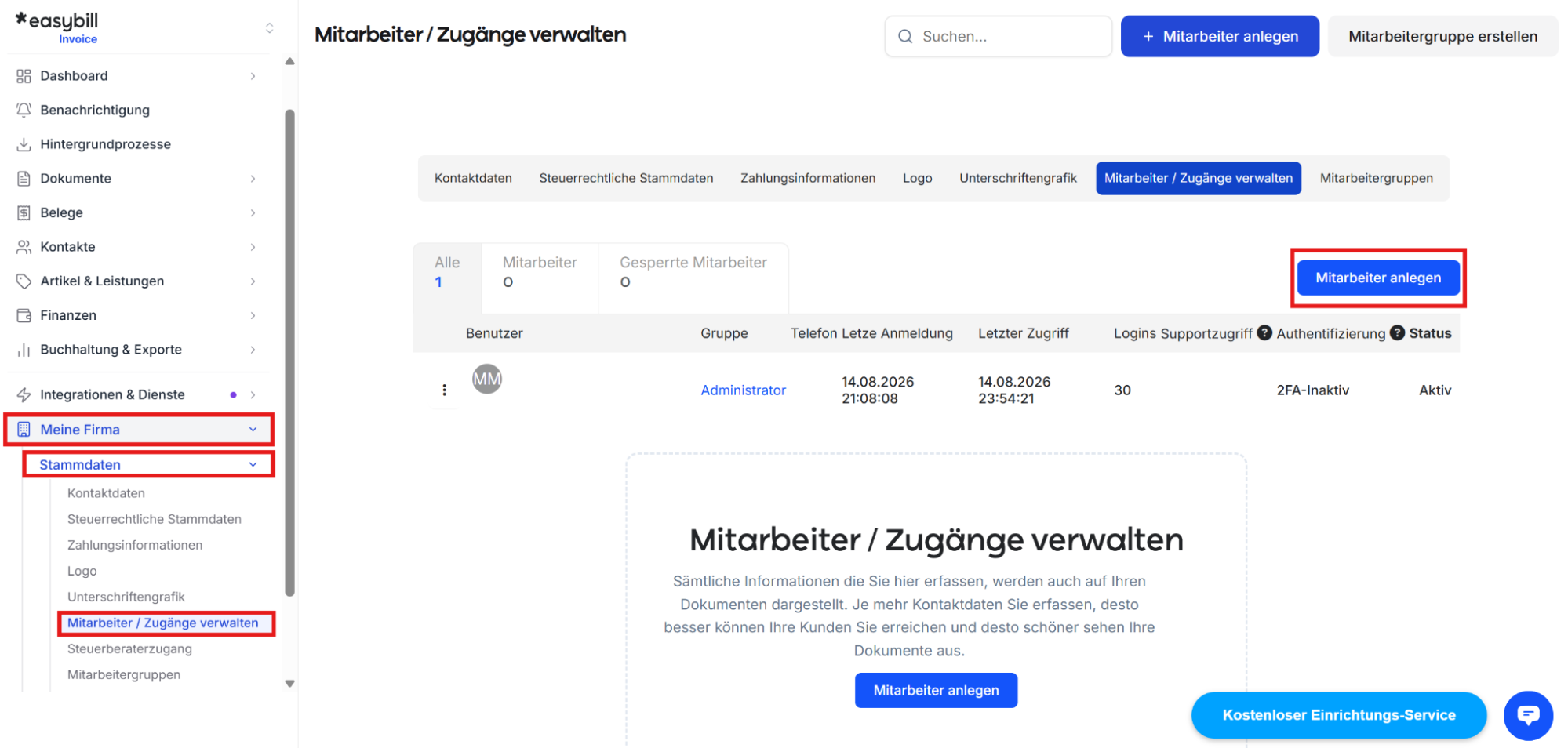1568x748 pixels.
Task: Expand the Belege menu chevron
Action: [x=253, y=212]
